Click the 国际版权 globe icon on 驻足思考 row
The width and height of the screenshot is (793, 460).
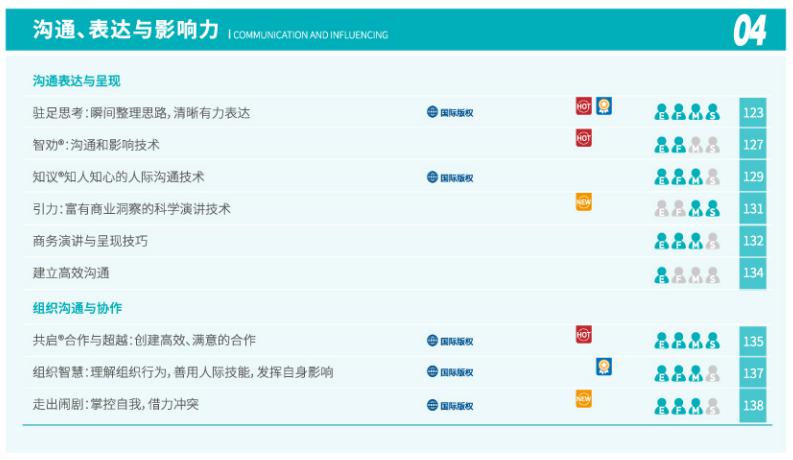pos(432,112)
